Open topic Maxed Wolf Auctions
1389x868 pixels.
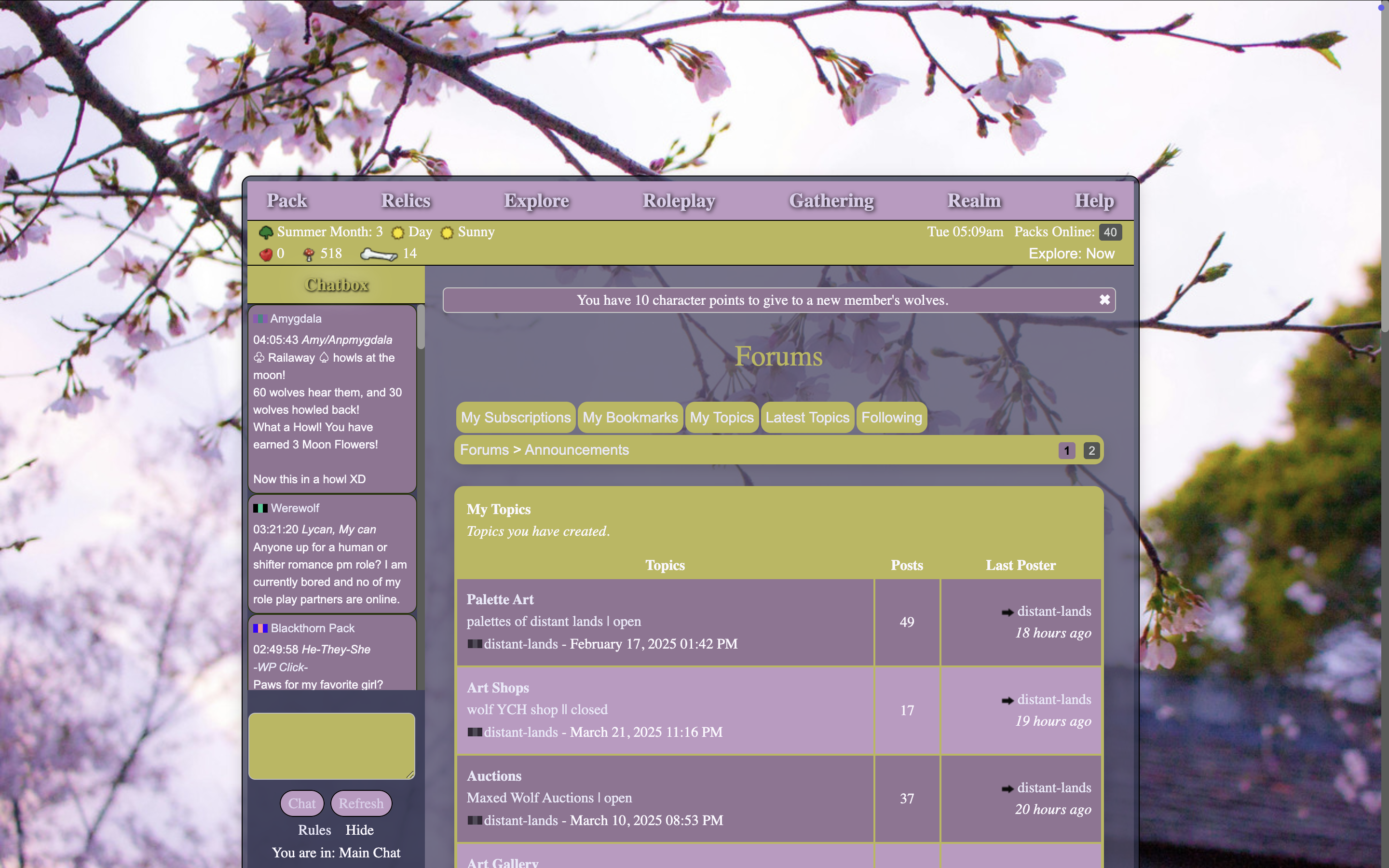549,798
